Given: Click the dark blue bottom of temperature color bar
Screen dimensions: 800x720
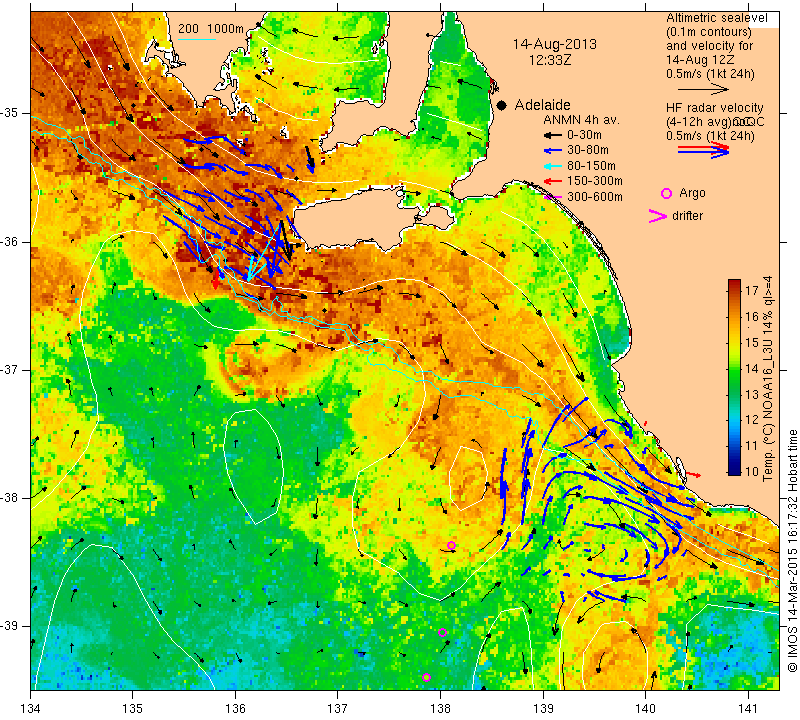Looking at the screenshot, I should pyautogui.click(x=734, y=469).
